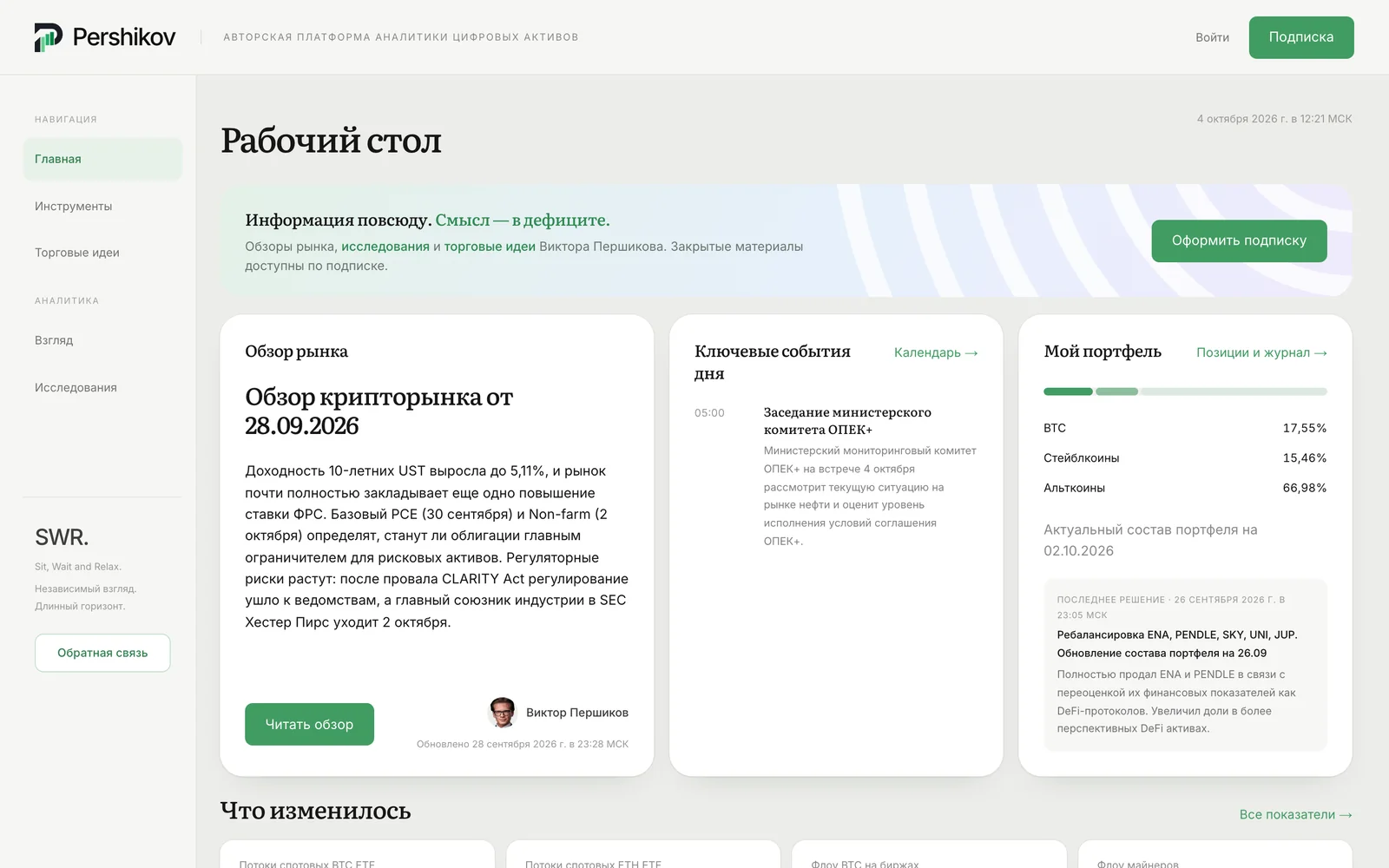Click the Обзор крипторынка от 28.09.2026 headline
This screenshot has width=1389, height=868.
click(x=379, y=411)
